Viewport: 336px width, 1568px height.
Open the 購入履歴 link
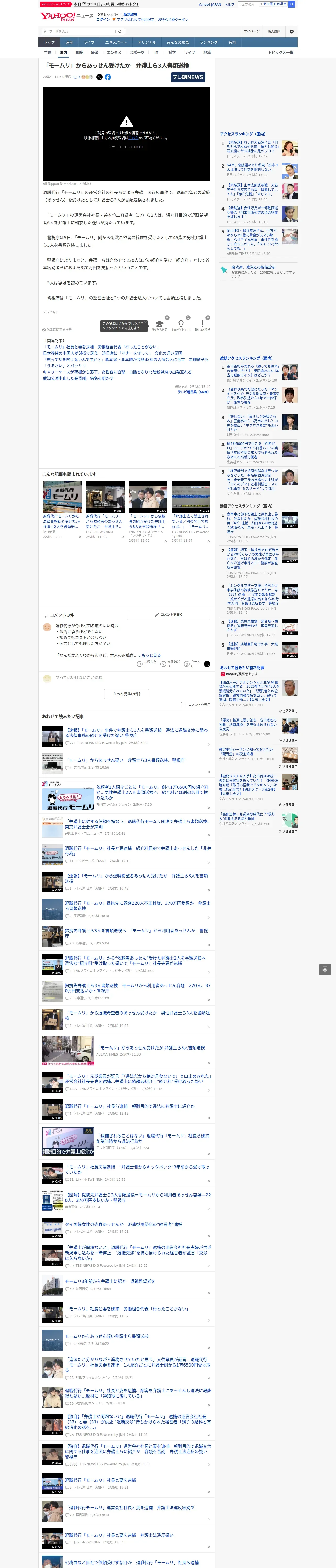(x=274, y=32)
